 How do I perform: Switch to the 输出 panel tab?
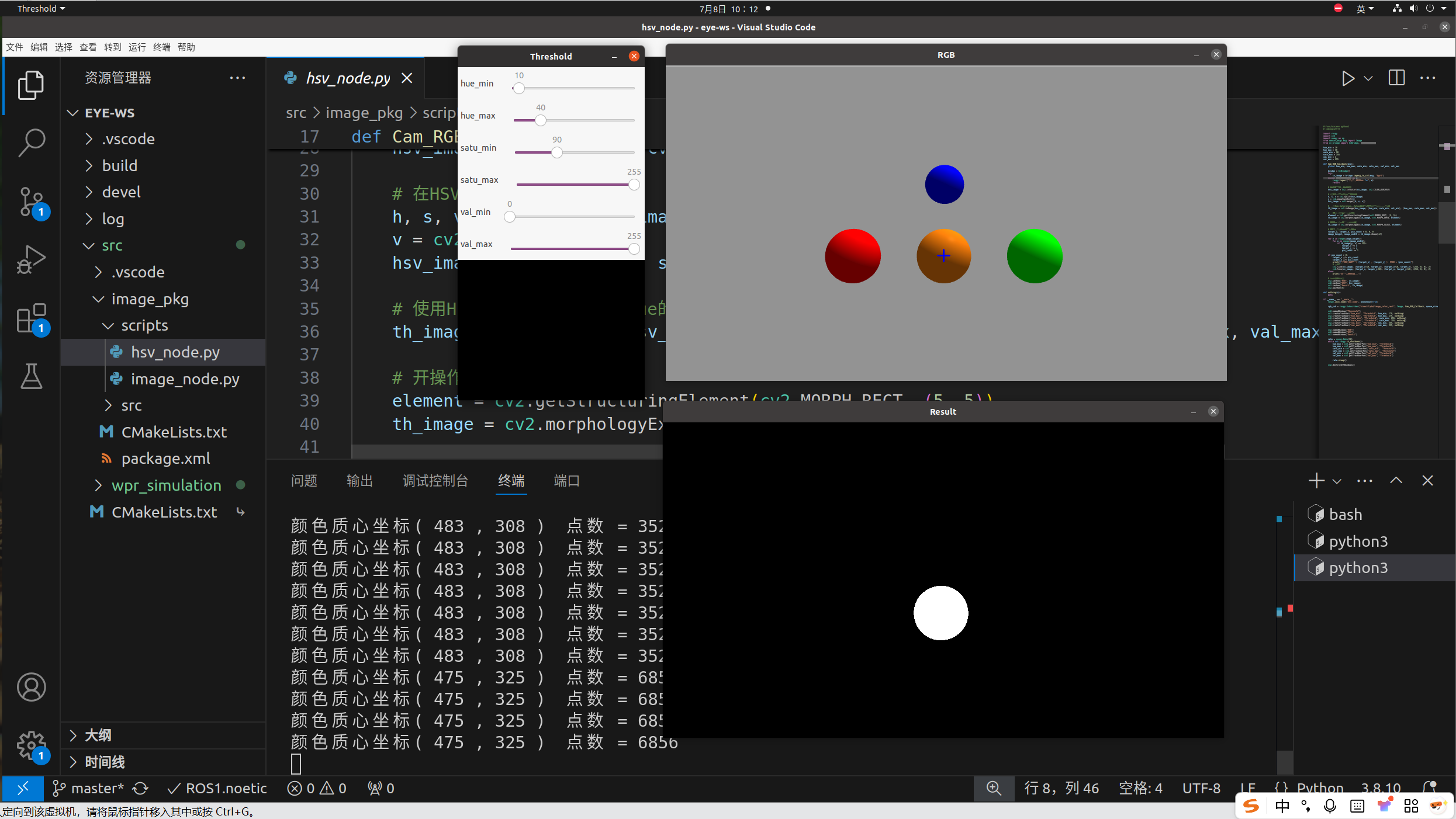click(x=359, y=481)
